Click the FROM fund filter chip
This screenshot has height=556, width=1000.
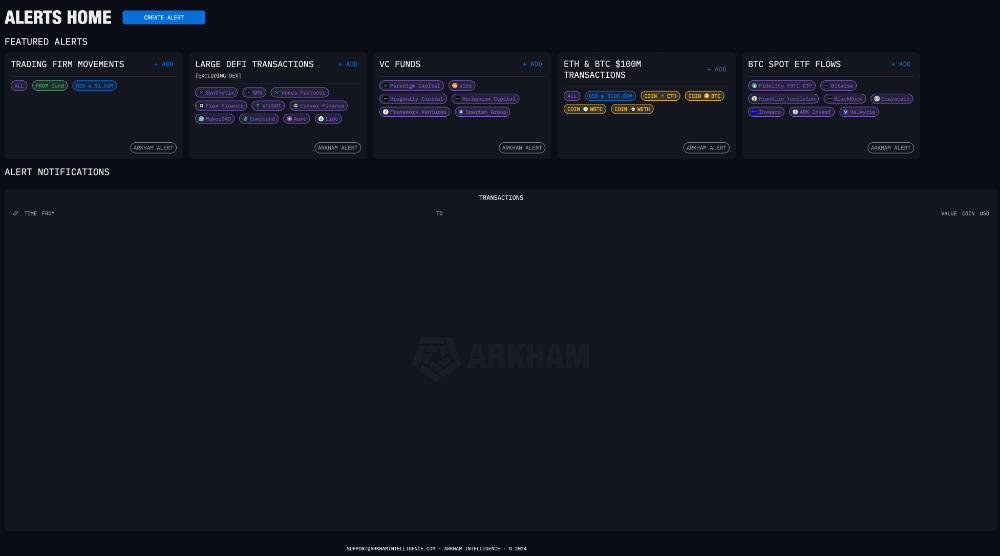point(49,86)
